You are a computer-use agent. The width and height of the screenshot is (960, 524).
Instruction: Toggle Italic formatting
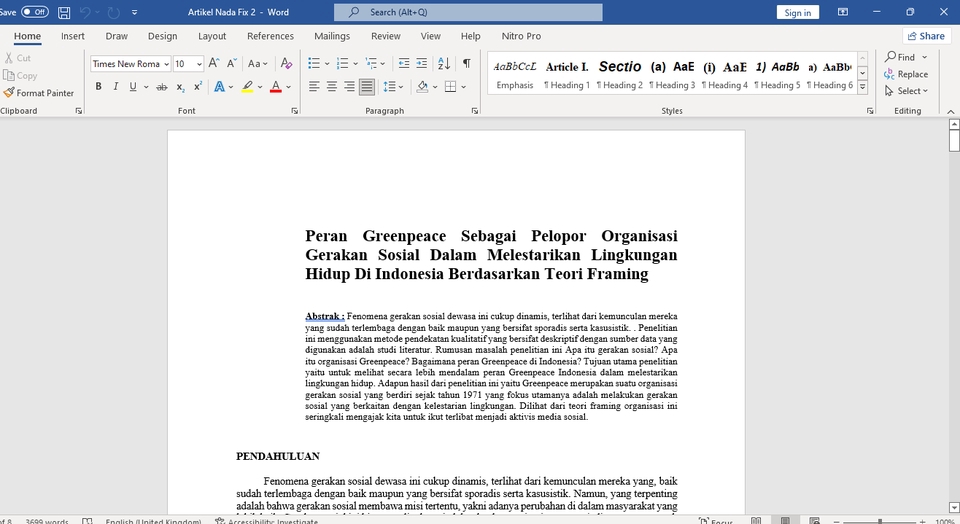click(115, 87)
